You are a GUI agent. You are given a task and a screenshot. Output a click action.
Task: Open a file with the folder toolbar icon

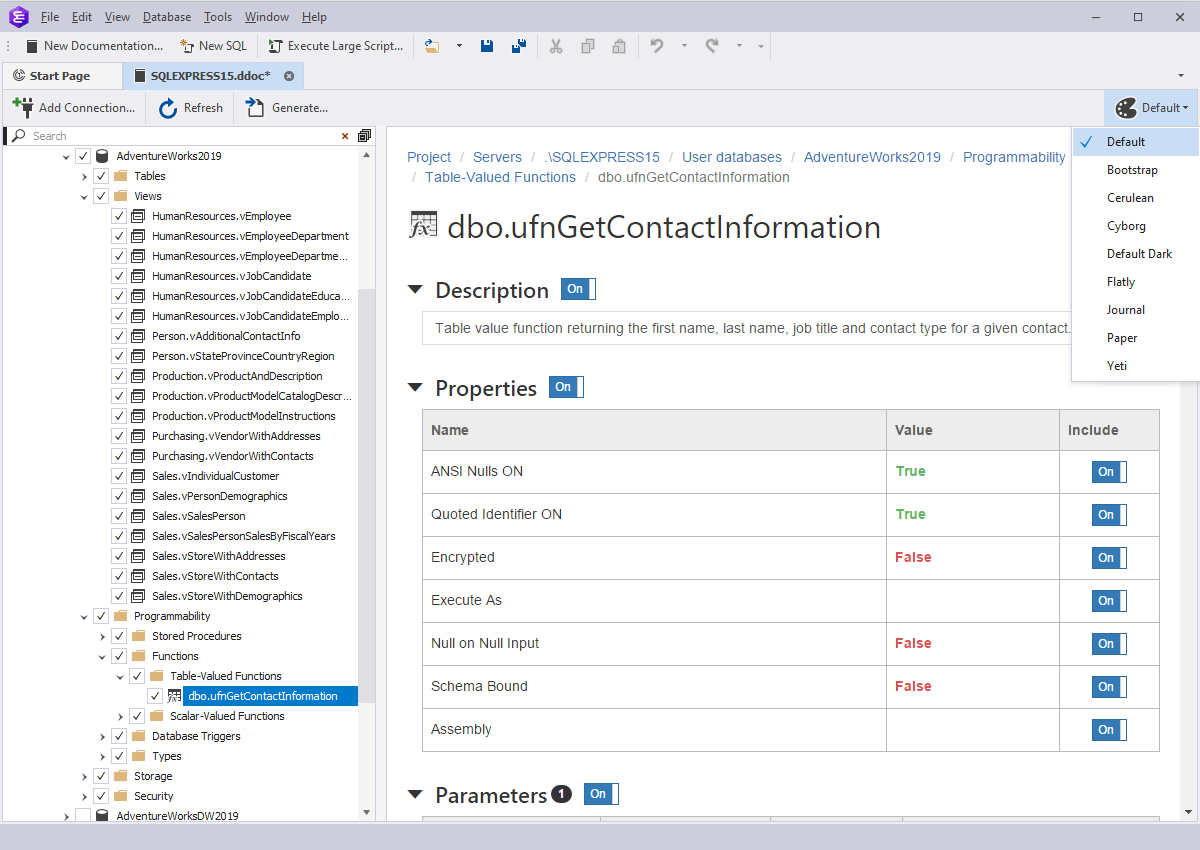coord(432,45)
